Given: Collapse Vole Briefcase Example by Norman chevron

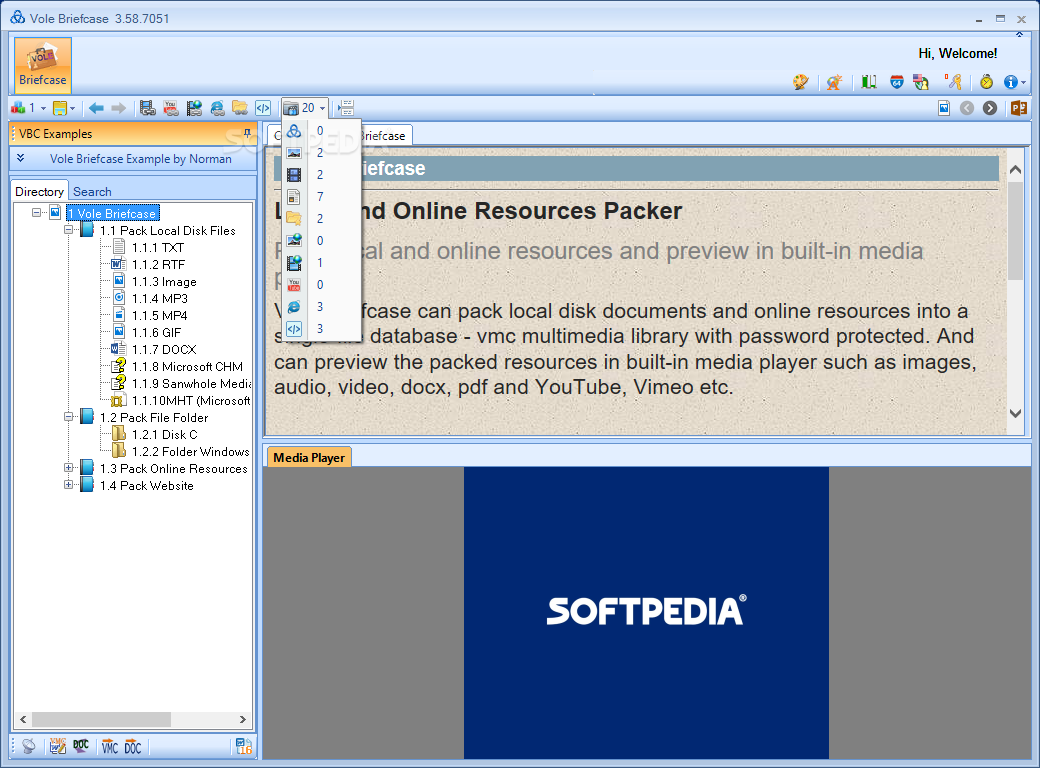Looking at the screenshot, I should pyautogui.click(x=21, y=158).
